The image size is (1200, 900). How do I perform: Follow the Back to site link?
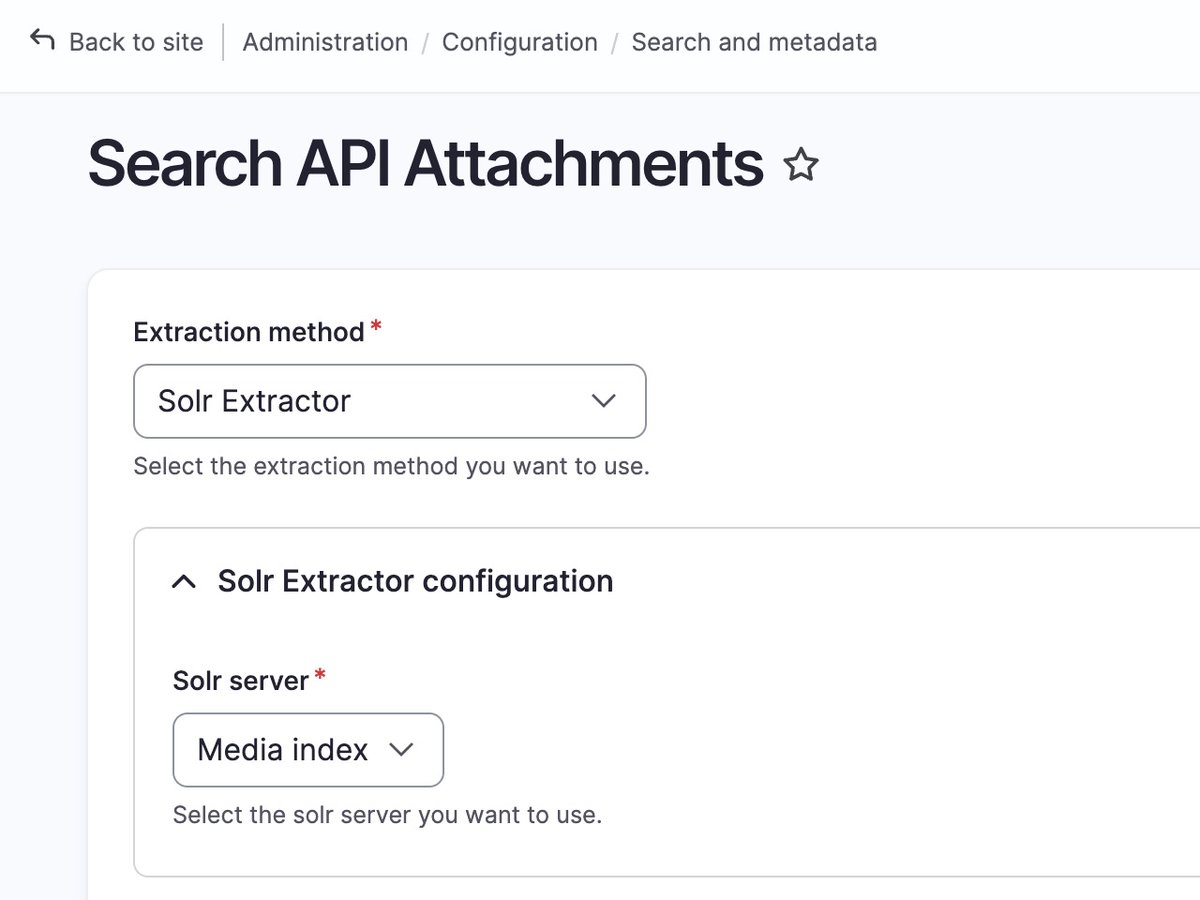[136, 43]
